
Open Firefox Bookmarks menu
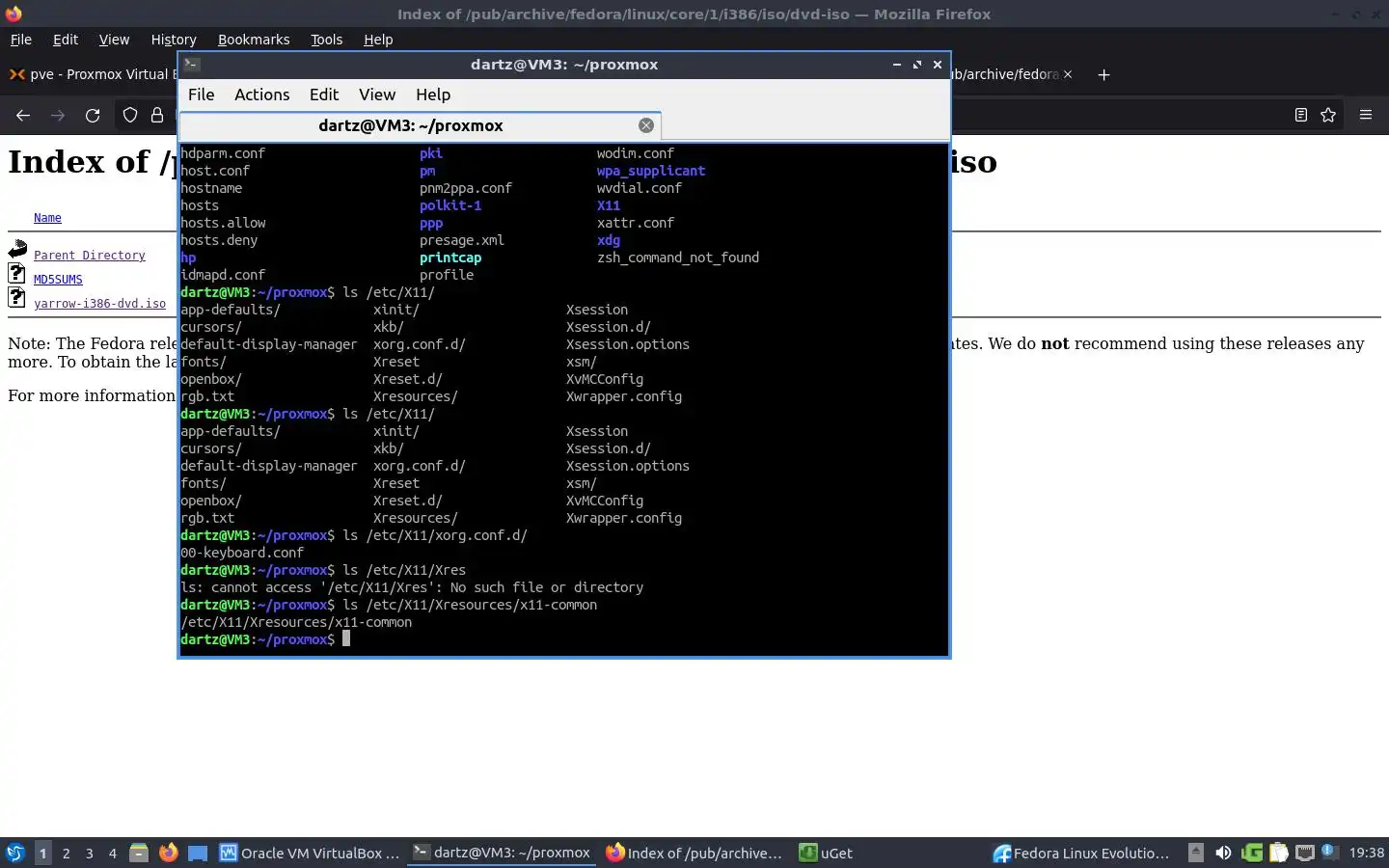(254, 40)
